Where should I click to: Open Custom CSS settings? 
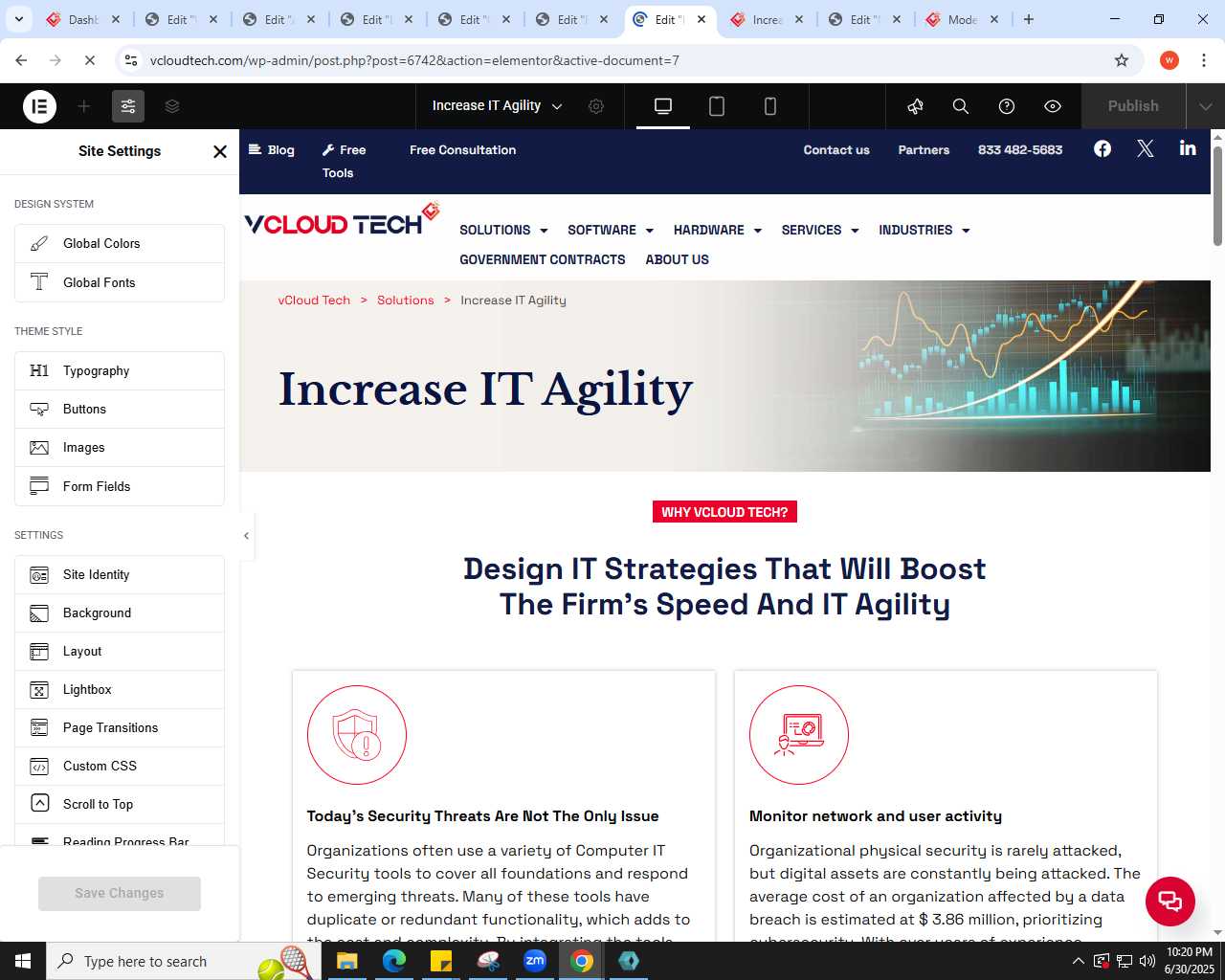click(120, 766)
